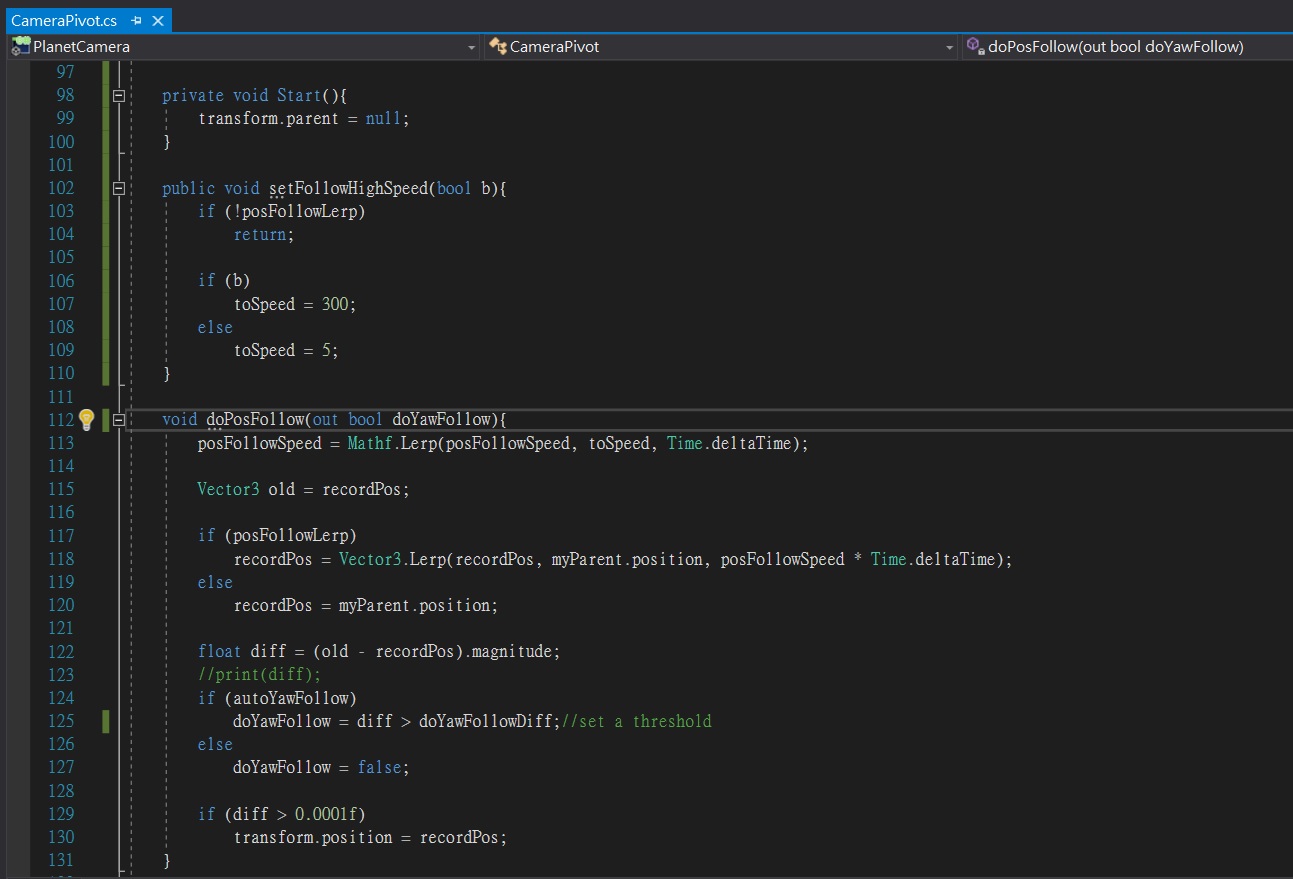This screenshot has width=1293, height=879.
Task: Click 'recordPos = myParent.position;' statement
Action: tap(366, 605)
